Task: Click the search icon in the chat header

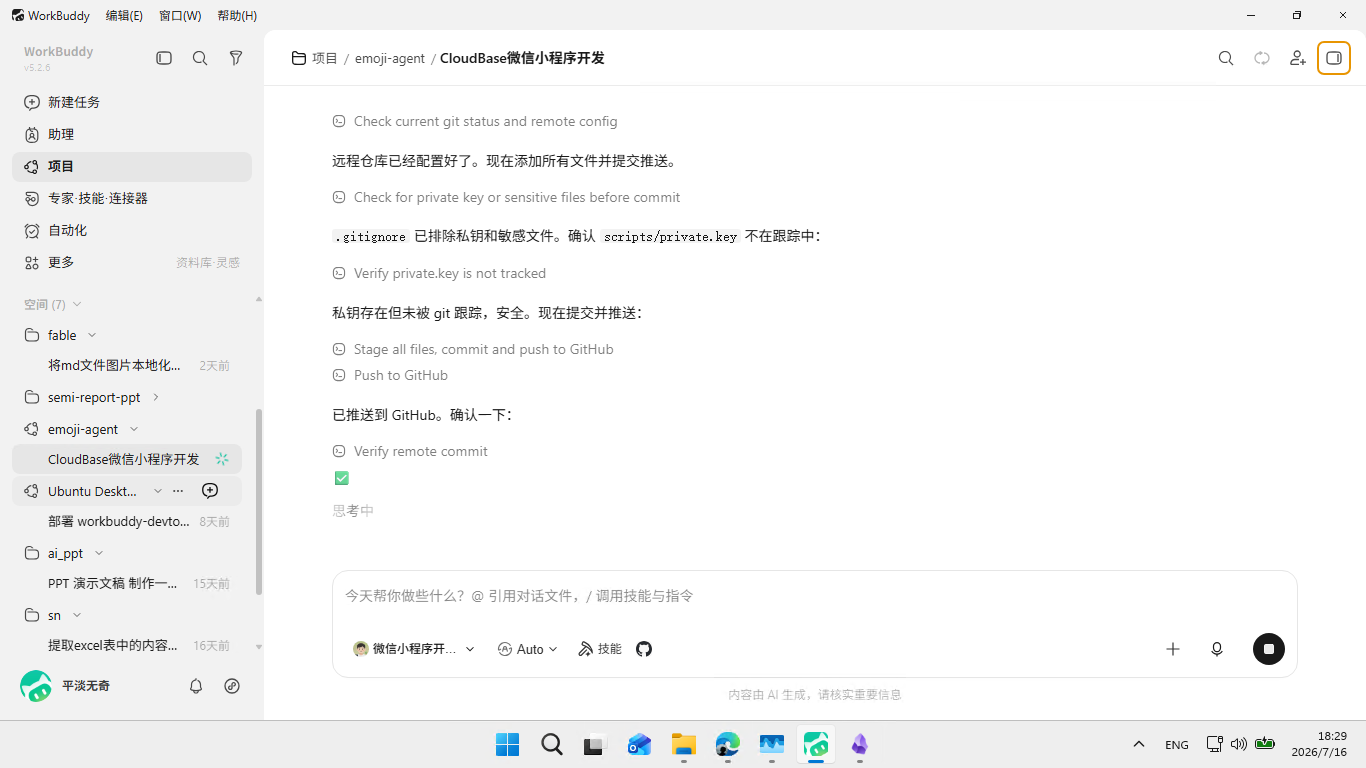Action: coord(1226,58)
